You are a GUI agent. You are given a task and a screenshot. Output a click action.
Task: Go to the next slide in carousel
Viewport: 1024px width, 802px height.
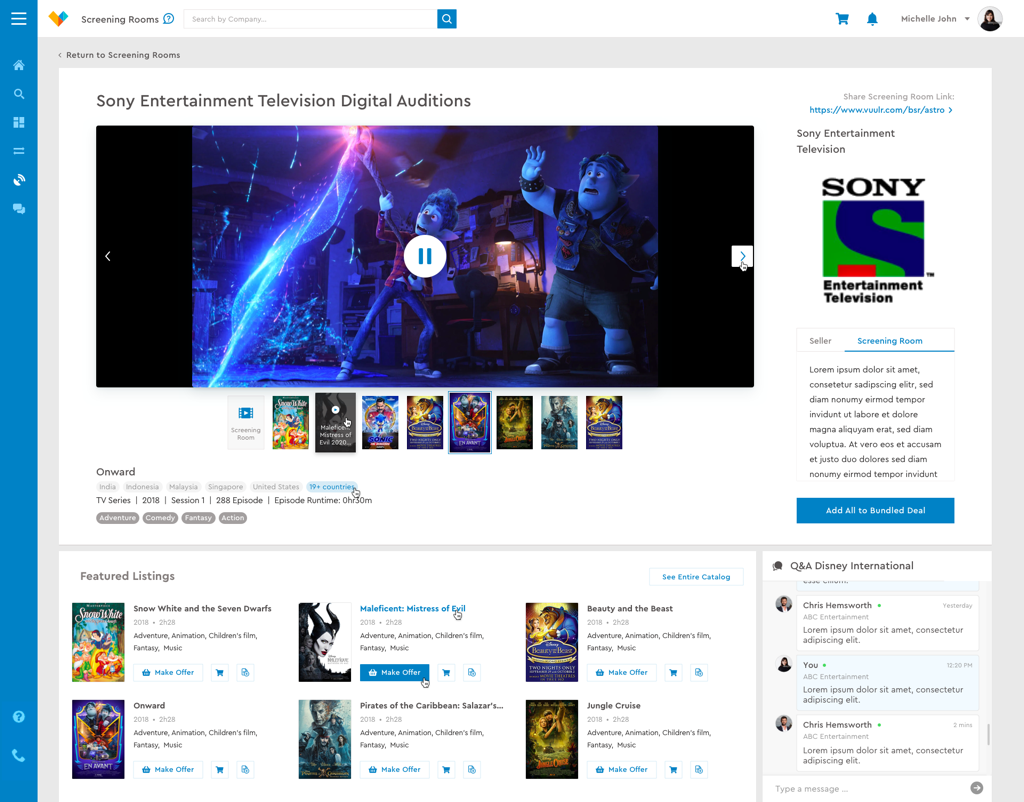741,257
